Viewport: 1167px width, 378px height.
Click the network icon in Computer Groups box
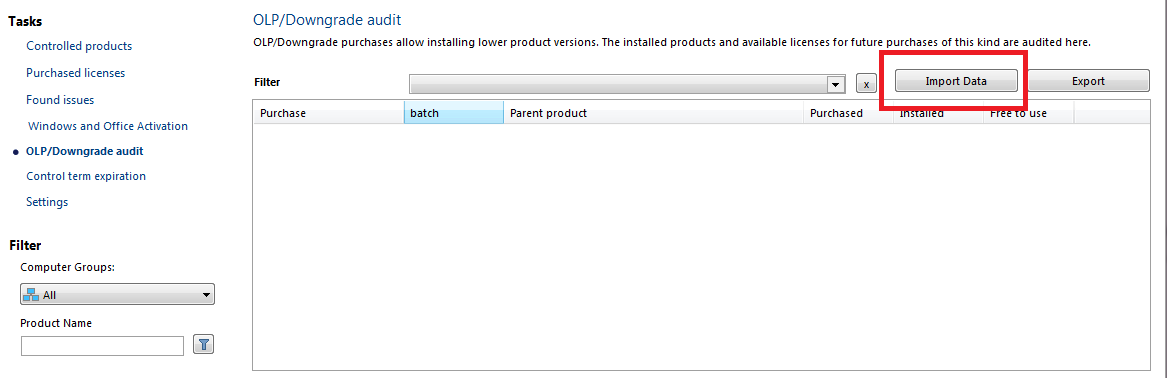pos(31,295)
